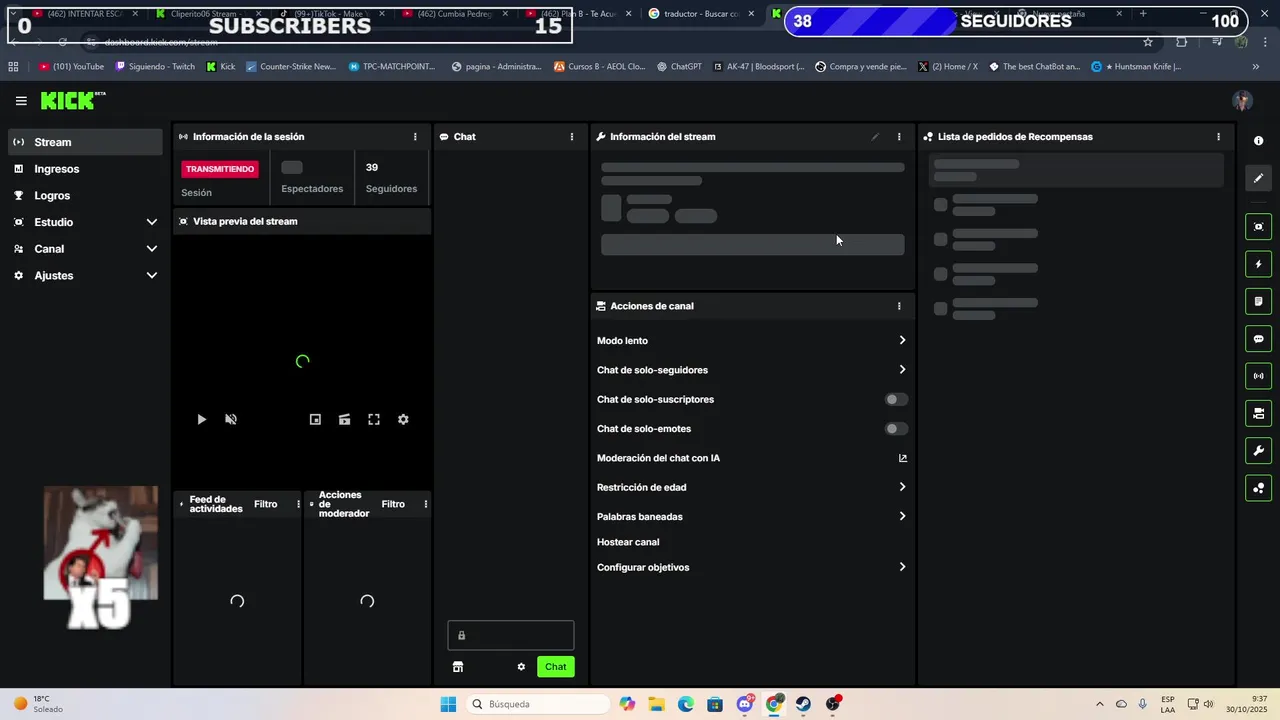1280x720 pixels.
Task: Open Acciones de canal three-dot menu
Action: click(899, 306)
